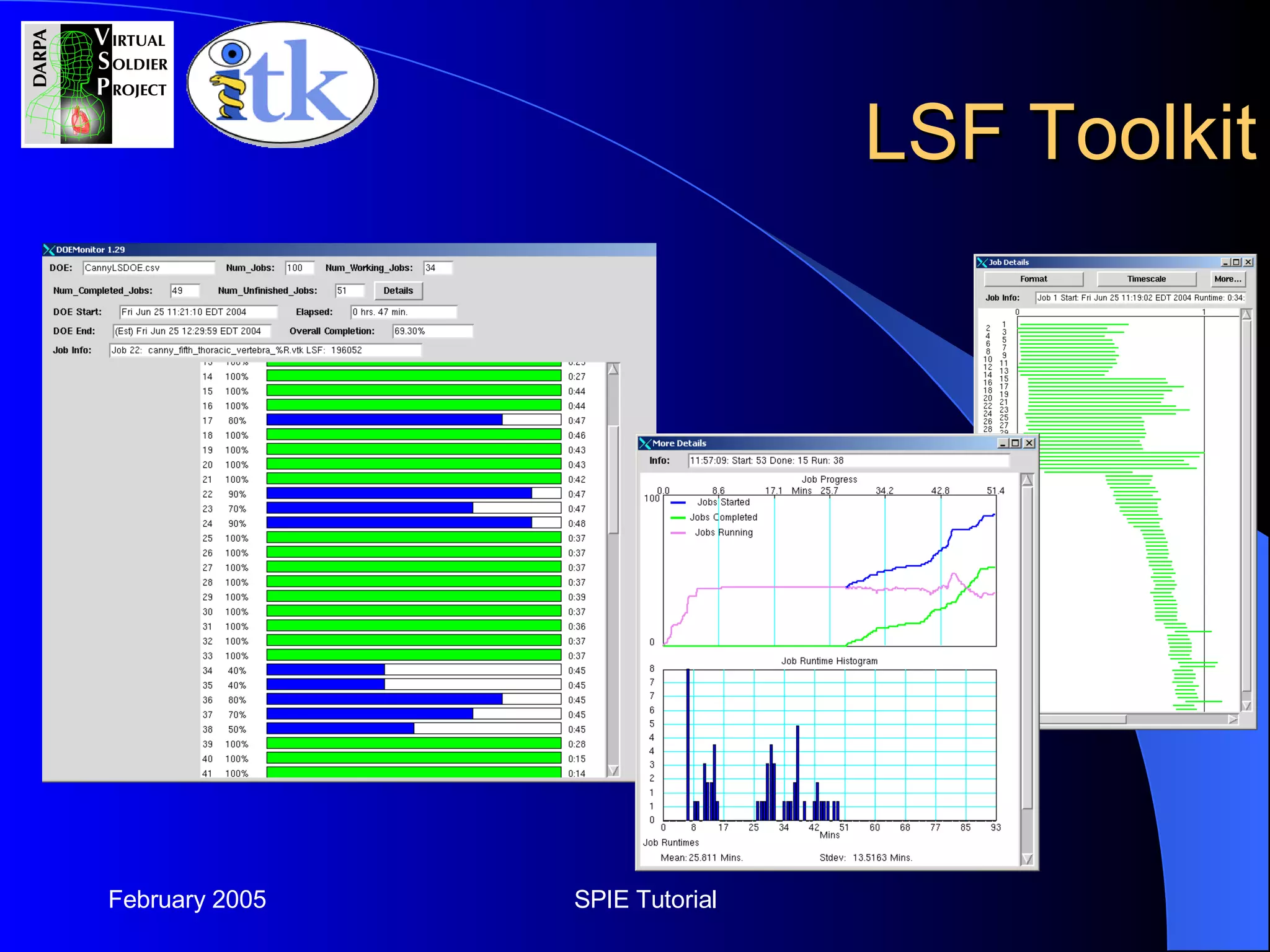Click the Job Details window X icon

coord(982,262)
